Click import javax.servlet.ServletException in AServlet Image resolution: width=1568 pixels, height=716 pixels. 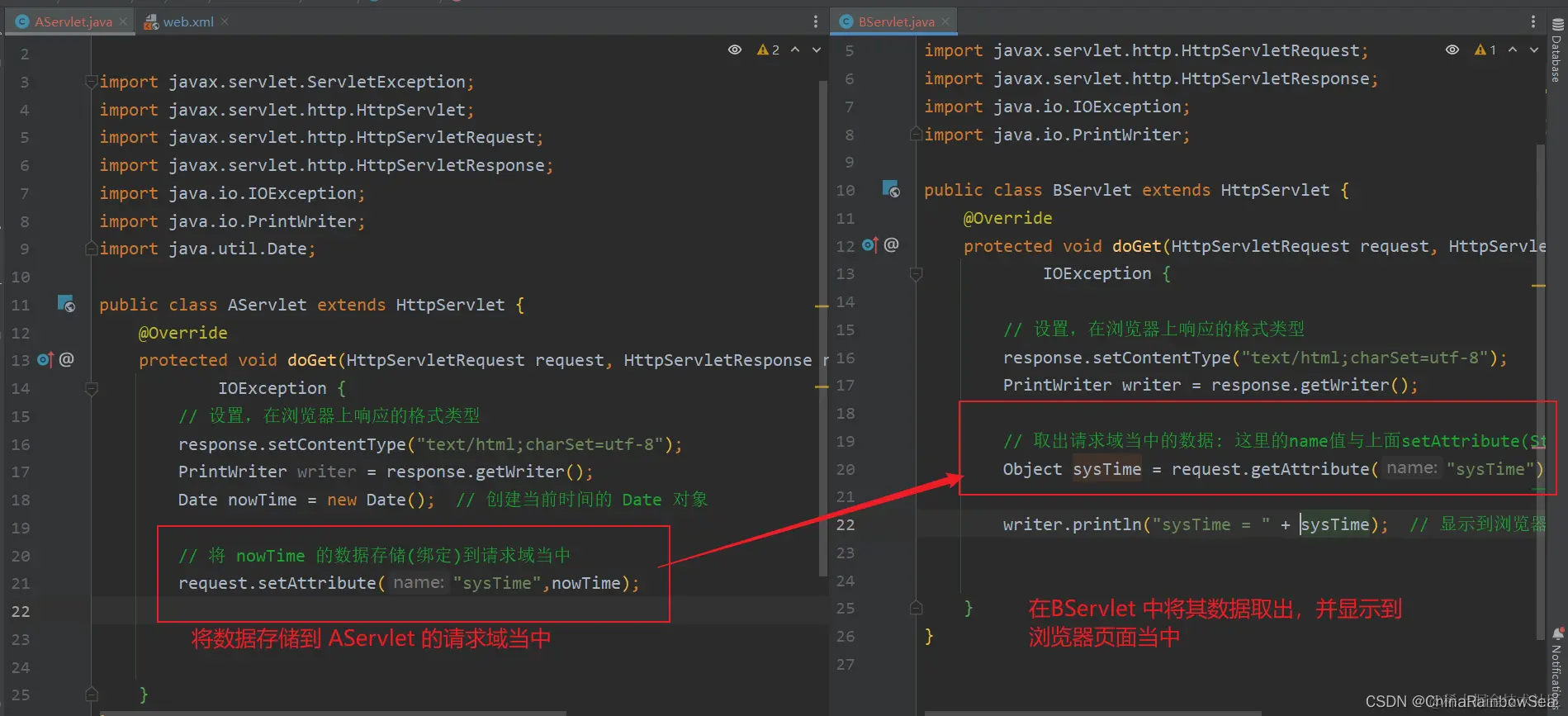click(287, 82)
